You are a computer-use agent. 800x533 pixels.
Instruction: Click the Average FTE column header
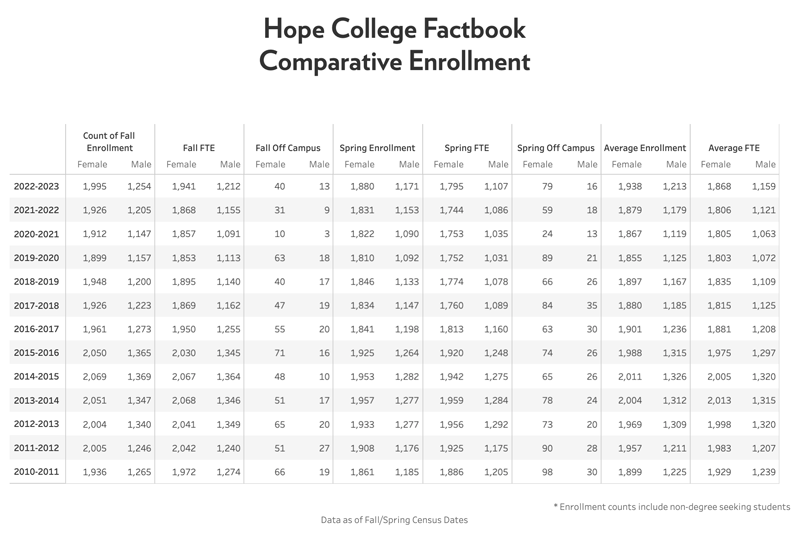[735, 148]
